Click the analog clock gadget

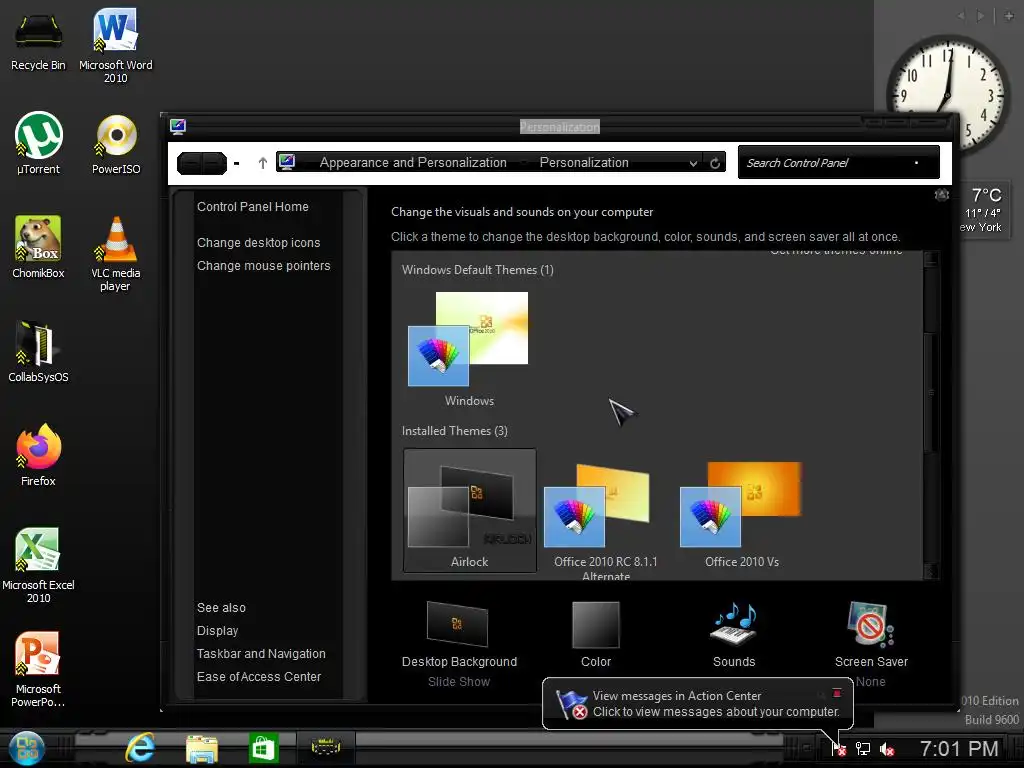pos(946,95)
